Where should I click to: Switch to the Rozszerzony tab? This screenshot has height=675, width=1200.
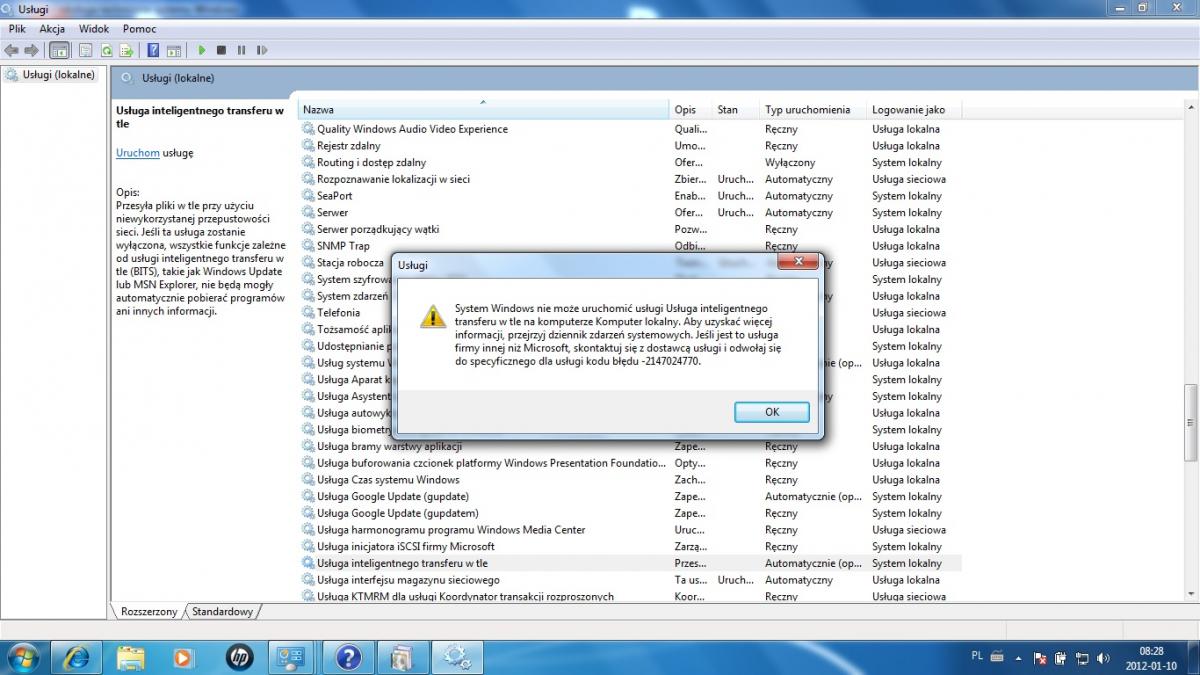[x=149, y=611]
